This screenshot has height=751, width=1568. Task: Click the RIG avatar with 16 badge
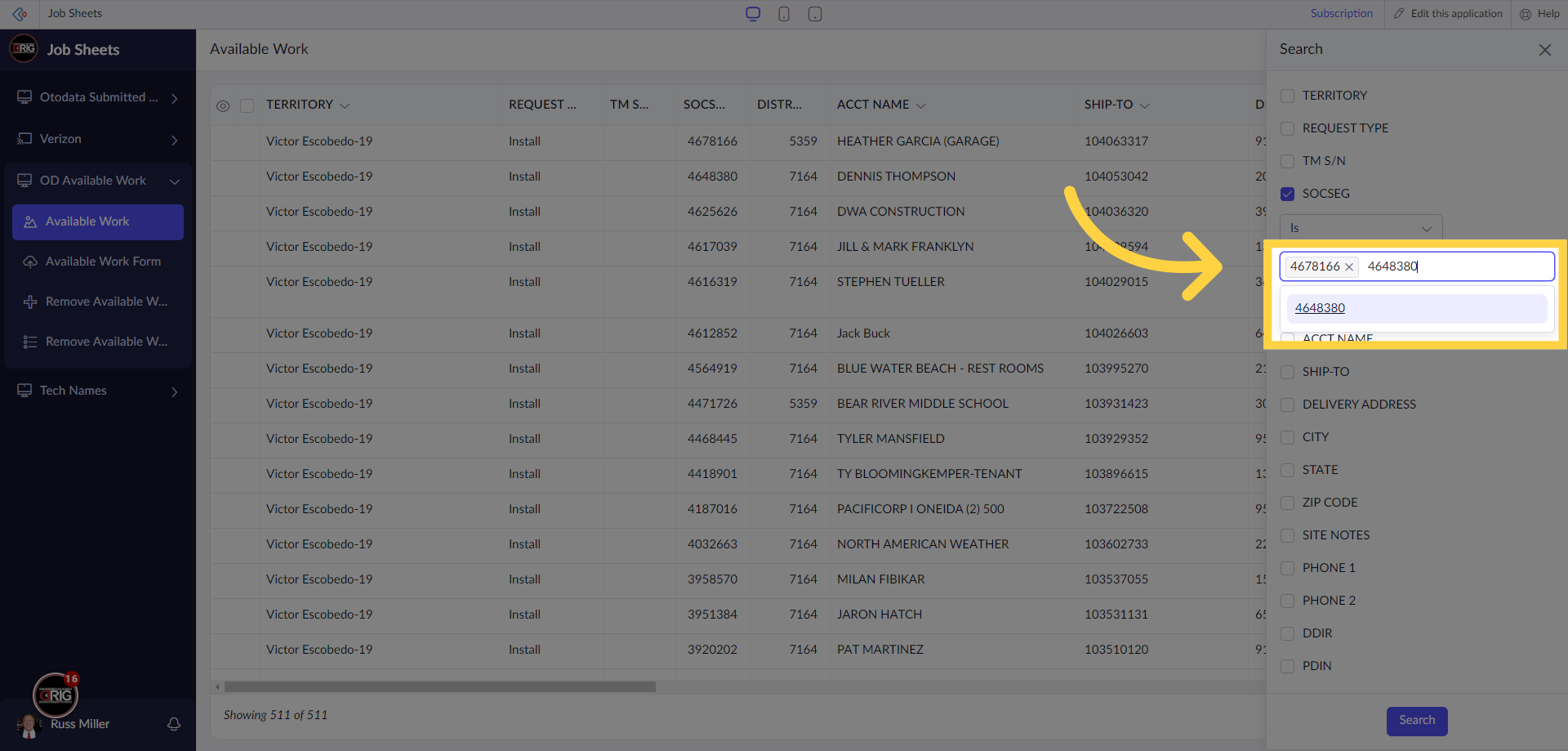point(56,695)
